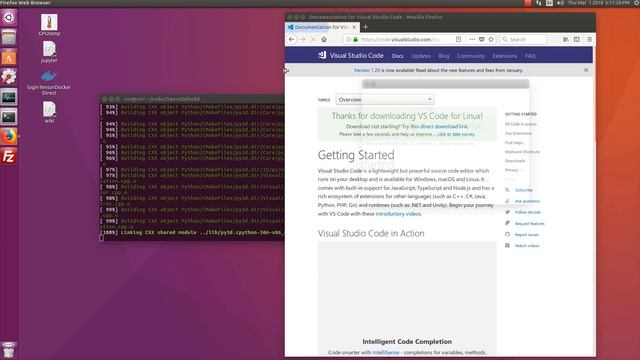
Task: Open Blog in site navigation
Action: [444, 56]
